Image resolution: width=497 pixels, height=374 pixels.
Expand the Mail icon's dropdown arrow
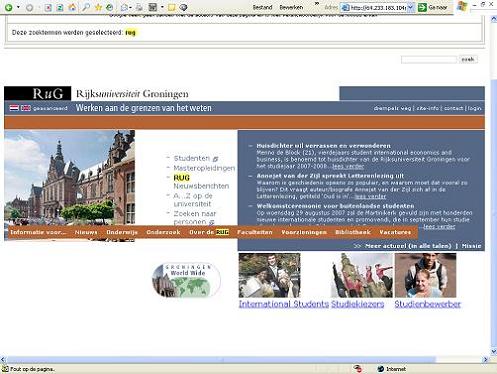pyautogui.click(x=130, y=7)
